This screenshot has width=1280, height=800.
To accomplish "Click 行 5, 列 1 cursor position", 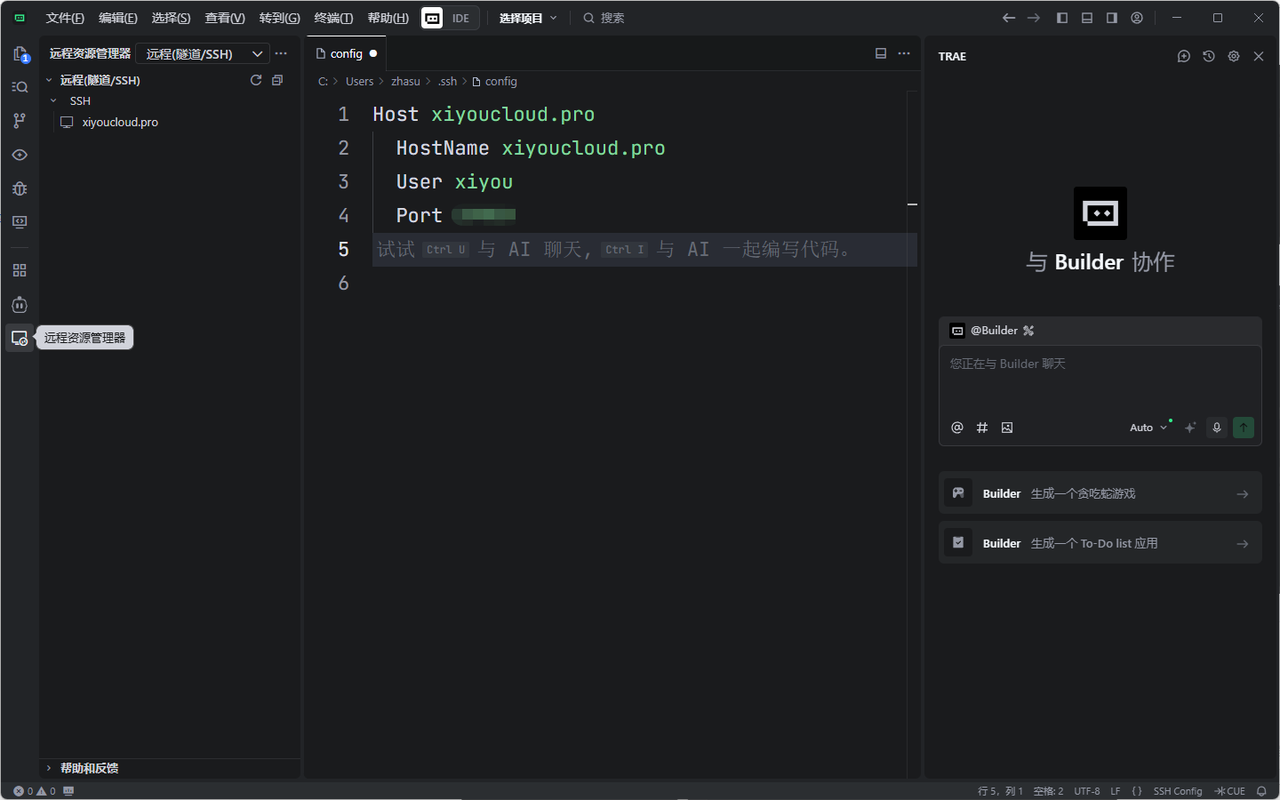I will 1000,791.
